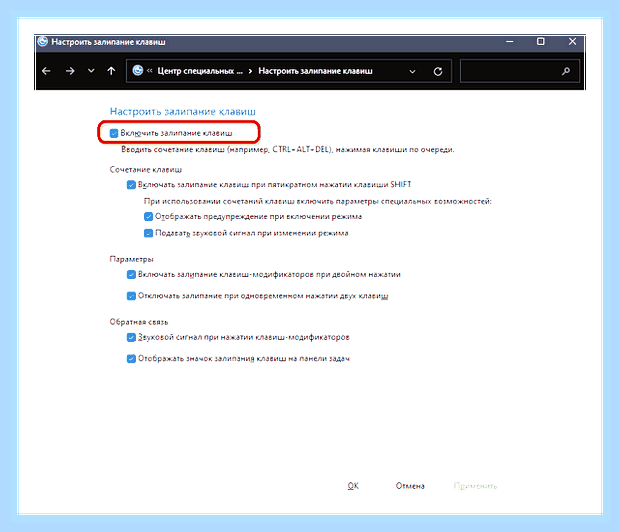620x532 pixels.
Task: Open recent locations chevron next to forward arrow
Action: tap(91, 71)
